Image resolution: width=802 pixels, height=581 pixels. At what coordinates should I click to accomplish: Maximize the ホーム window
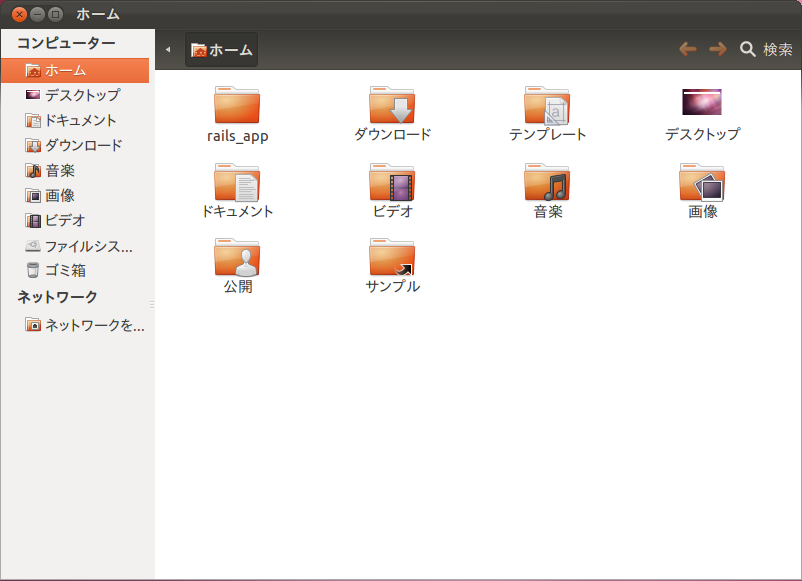(55, 14)
